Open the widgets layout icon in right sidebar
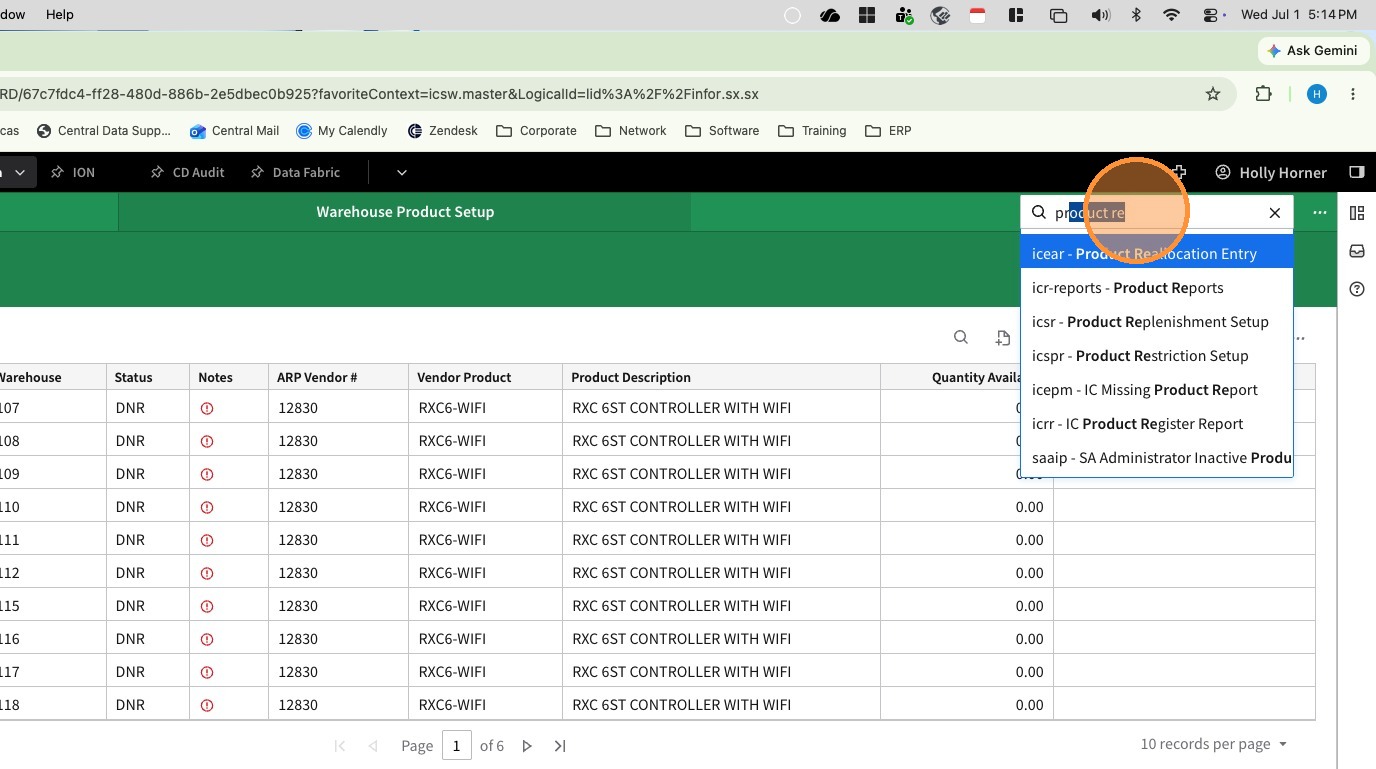Image resolution: width=1376 pixels, height=769 pixels. pos(1357,213)
